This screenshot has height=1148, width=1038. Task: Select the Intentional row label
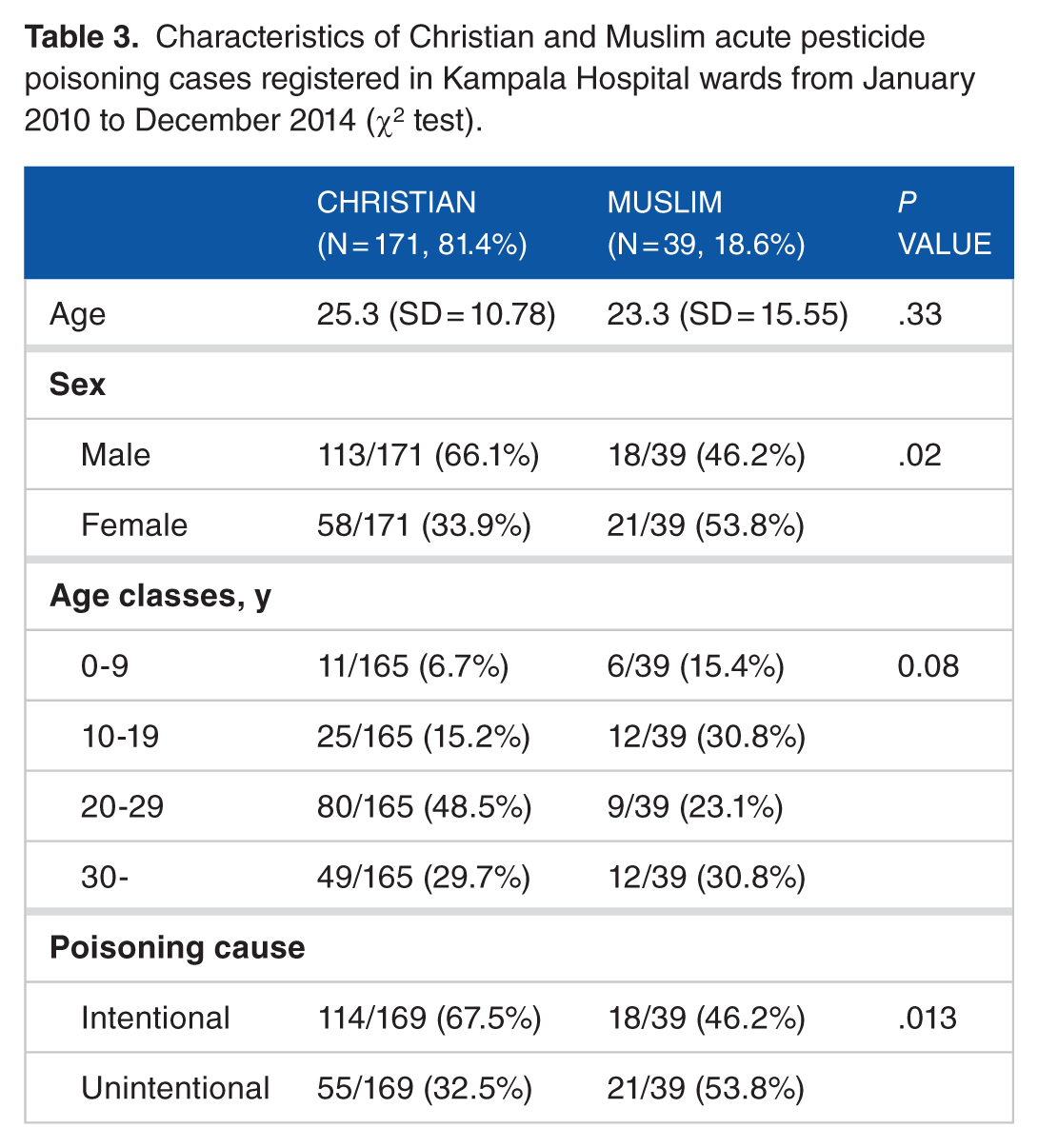point(155,1018)
